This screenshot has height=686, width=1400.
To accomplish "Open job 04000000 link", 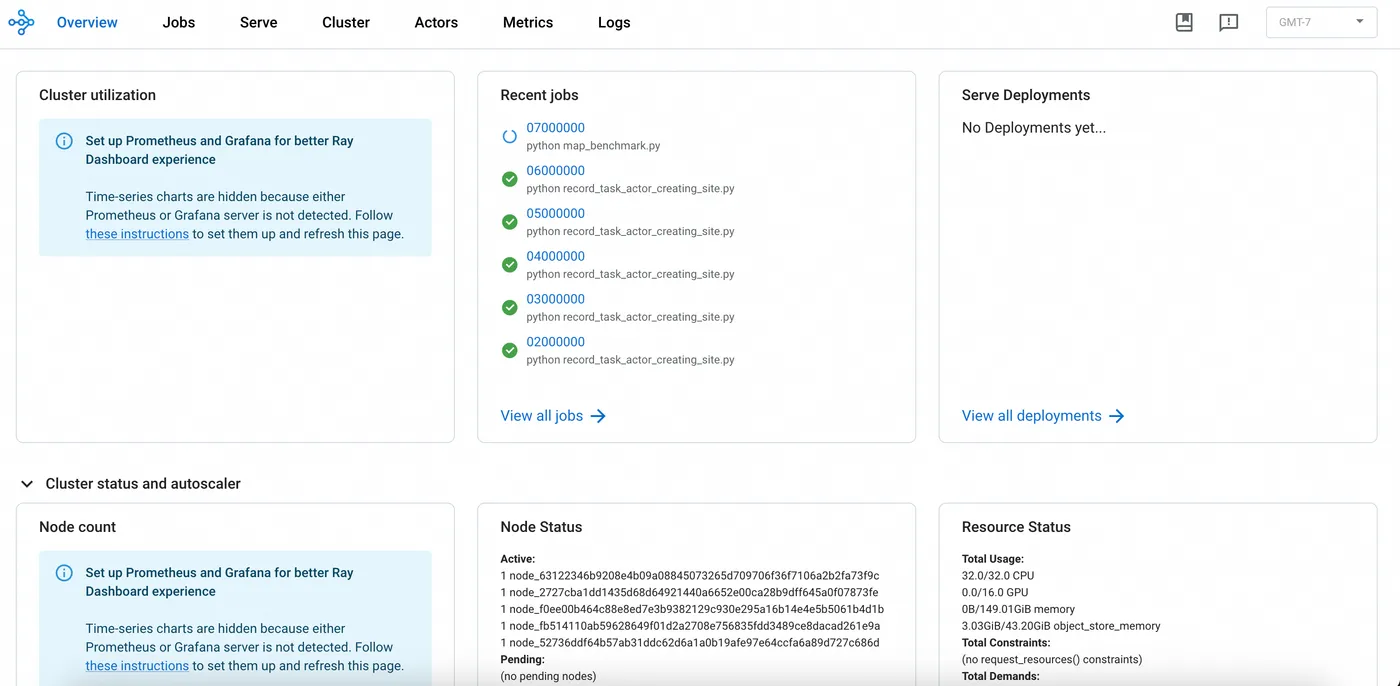I will click(x=556, y=257).
